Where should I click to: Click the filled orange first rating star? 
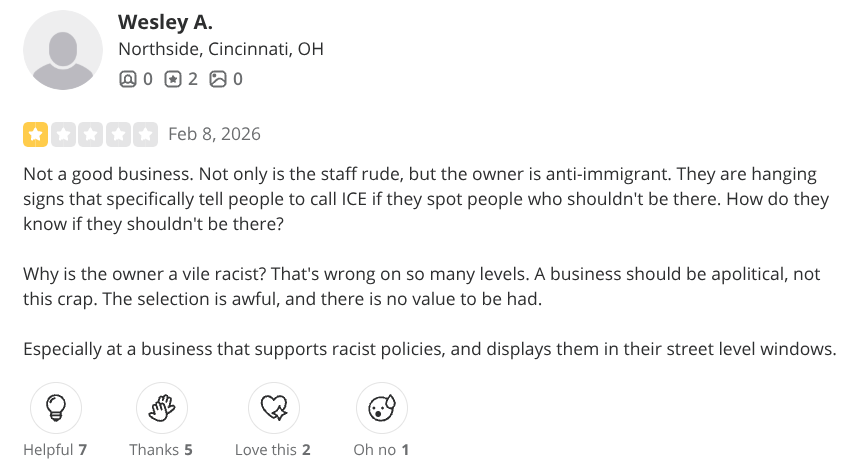tap(35, 134)
